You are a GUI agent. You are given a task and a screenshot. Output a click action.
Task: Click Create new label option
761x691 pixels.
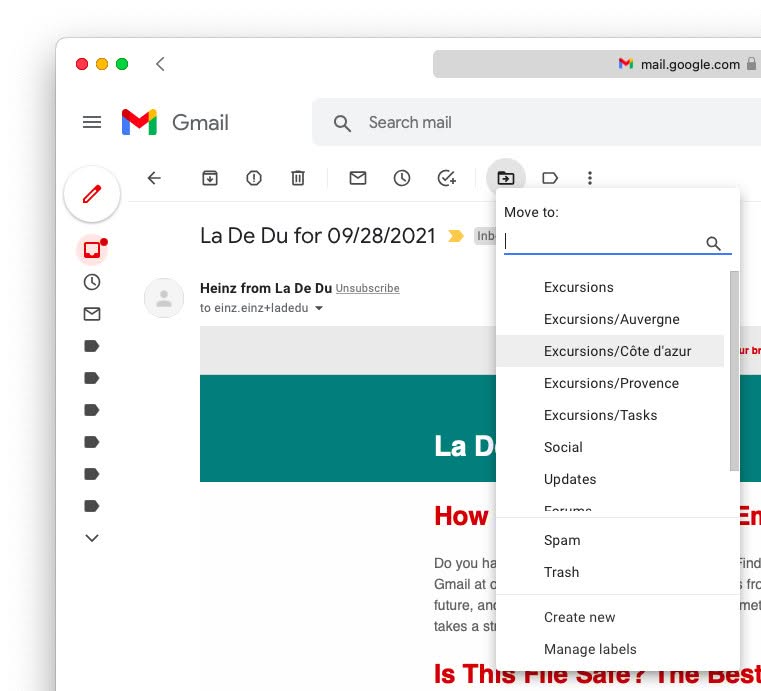(x=618, y=617)
